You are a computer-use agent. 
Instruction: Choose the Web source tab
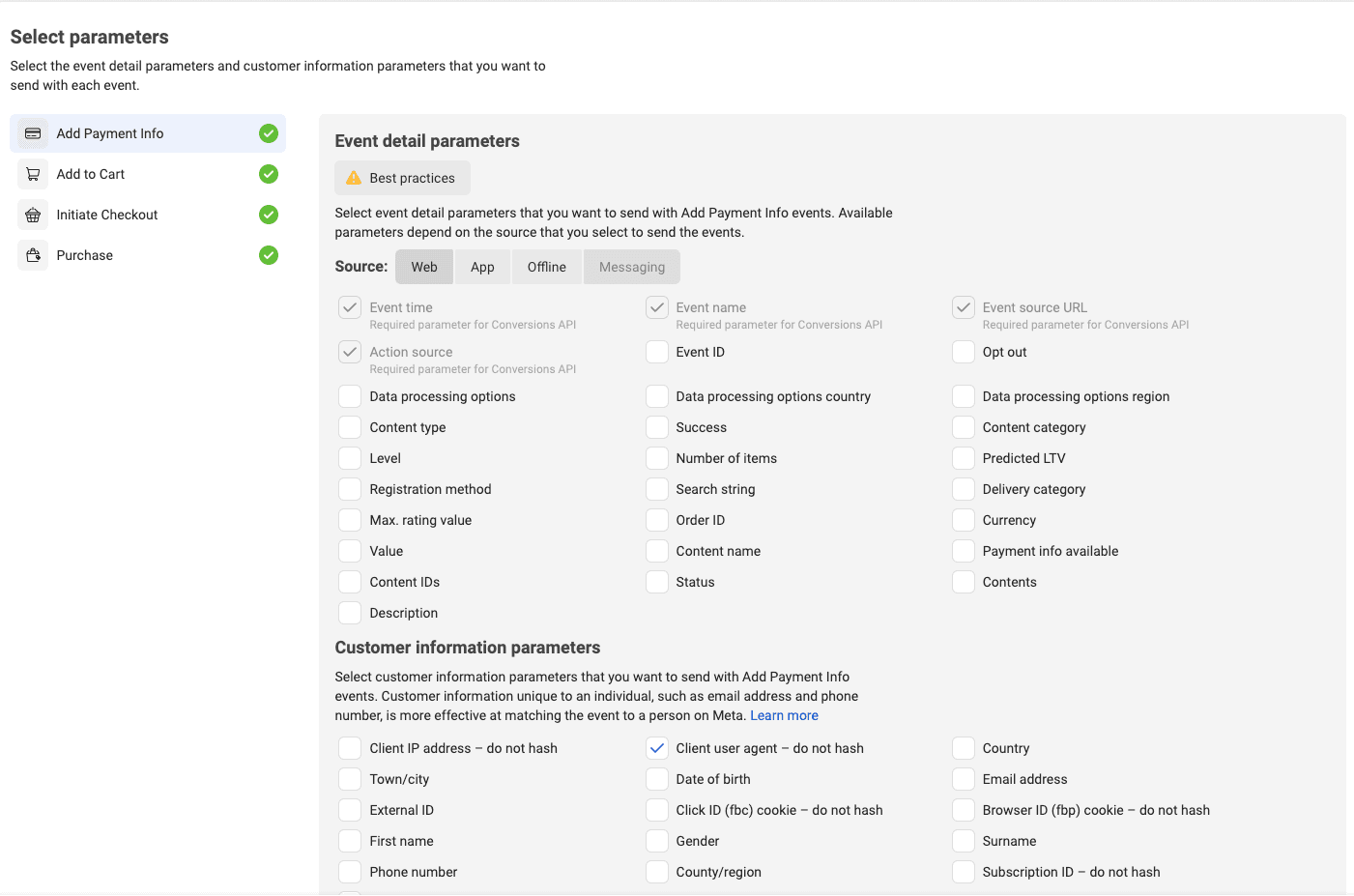[424, 267]
